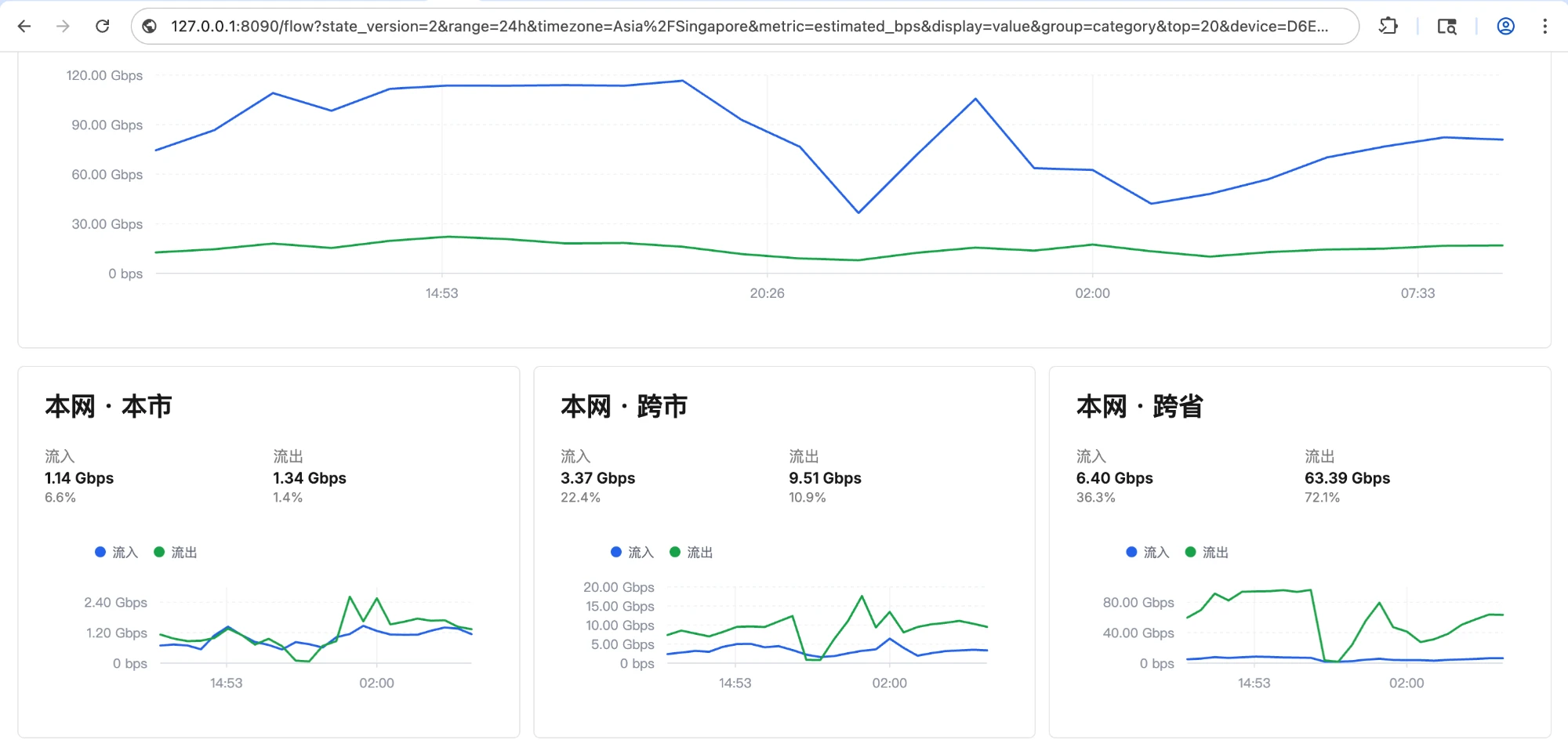Viewport: 1568px width, 747px height.
Task: Click the 15.00 Gbps axis label
Action: click(620, 606)
